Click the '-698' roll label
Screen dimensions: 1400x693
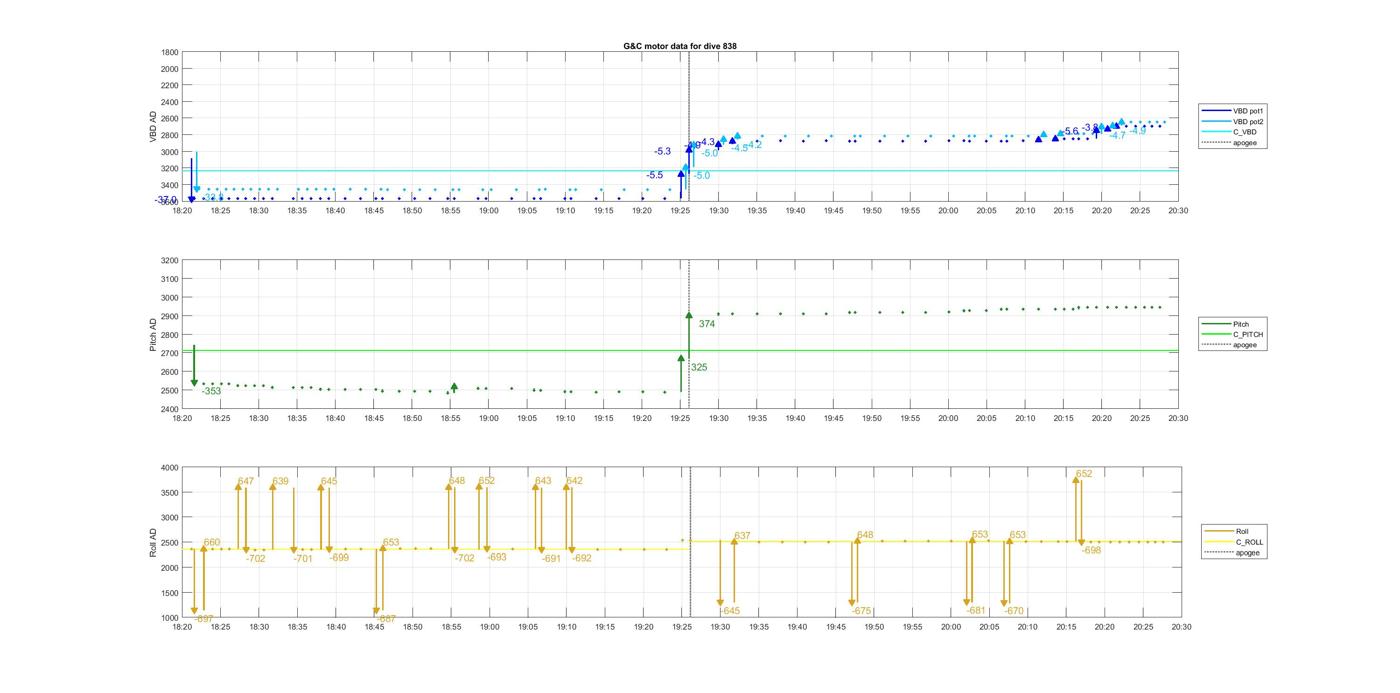[x=1091, y=550]
